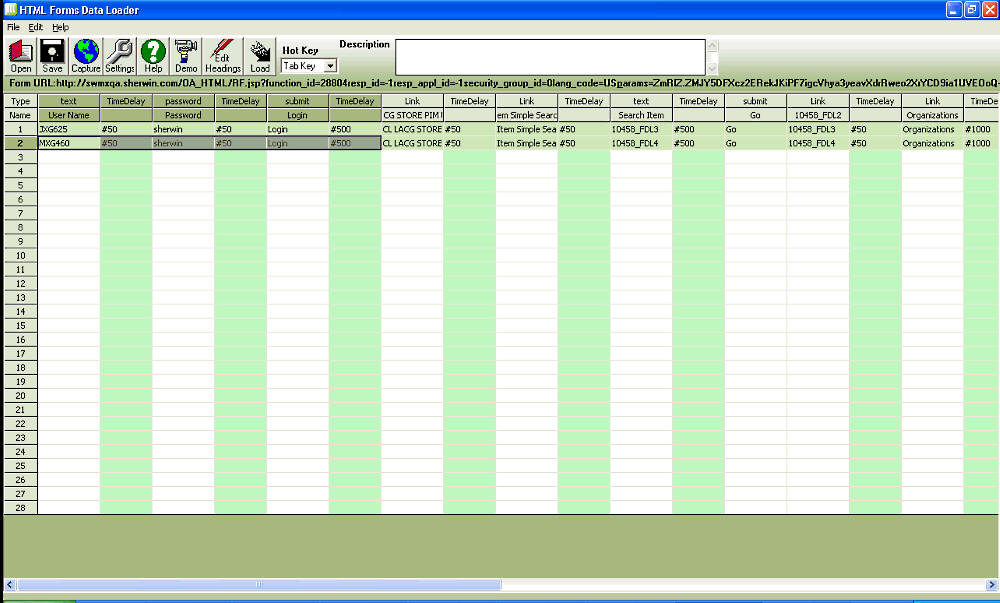Click '10458_FDL4' text cell in row 2
The image size is (1000, 603).
click(x=641, y=143)
